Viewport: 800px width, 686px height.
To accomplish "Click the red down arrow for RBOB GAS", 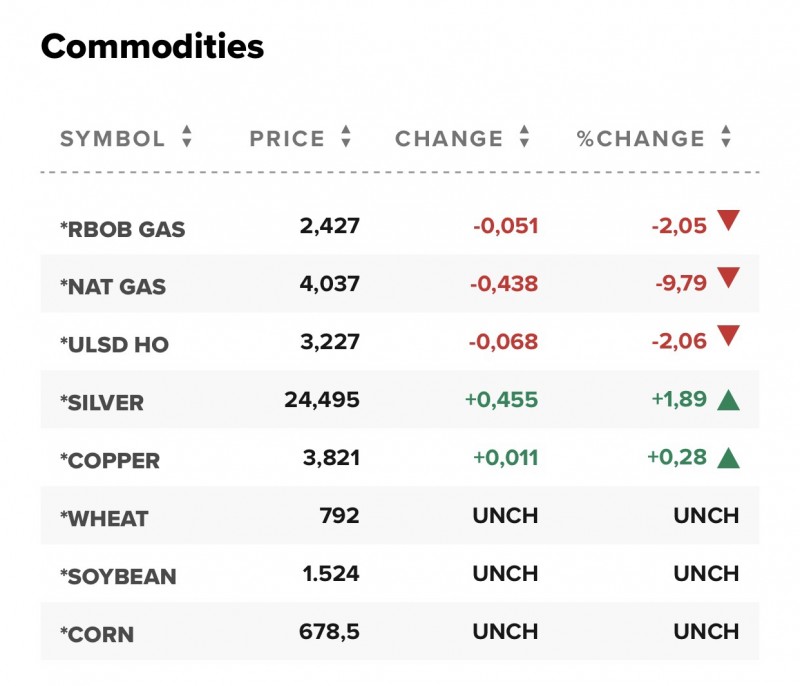I will click(728, 221).
